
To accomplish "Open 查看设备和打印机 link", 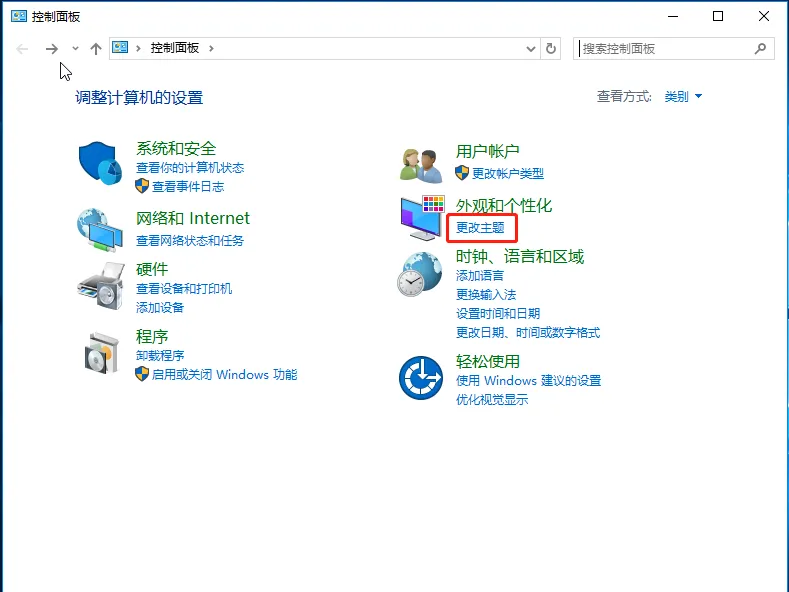I will click(184, 288).
